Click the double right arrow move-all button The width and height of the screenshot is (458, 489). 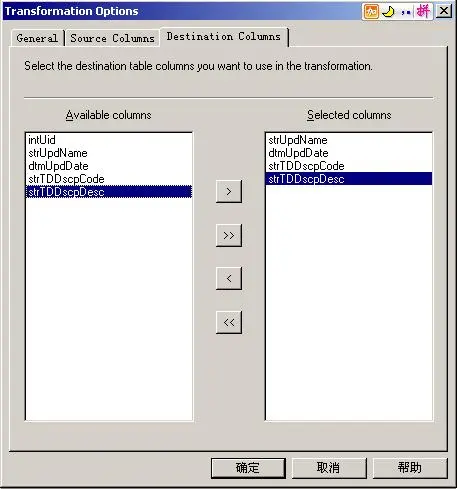(229, 235)
